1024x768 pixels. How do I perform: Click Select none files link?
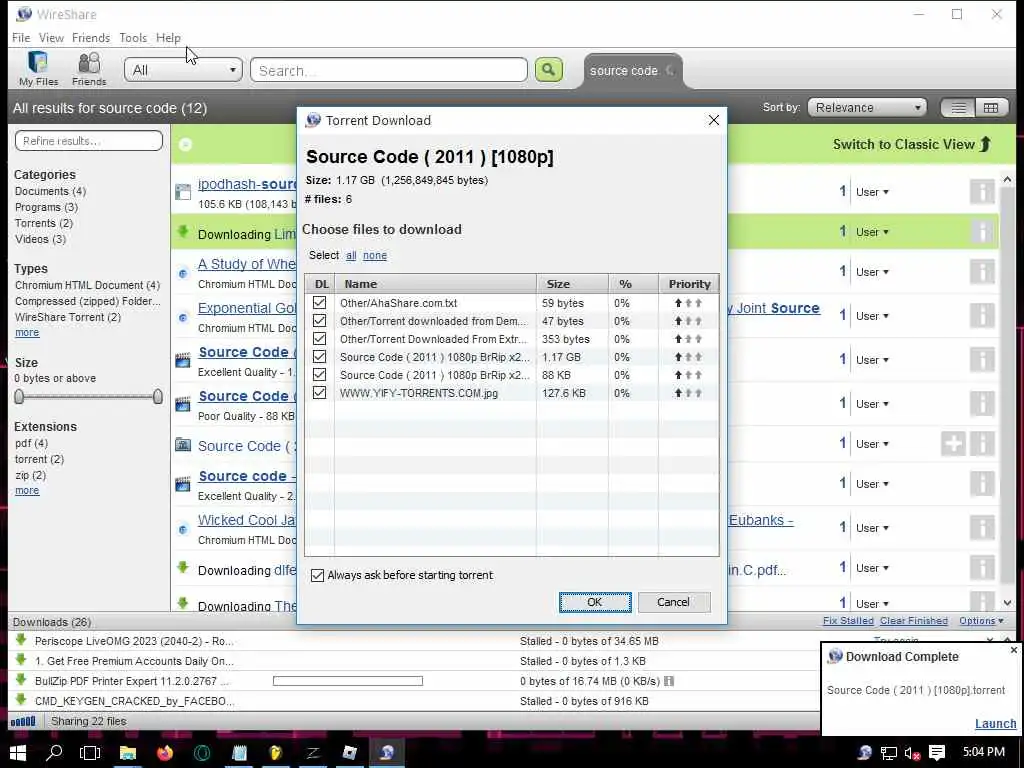click(375, 255)
